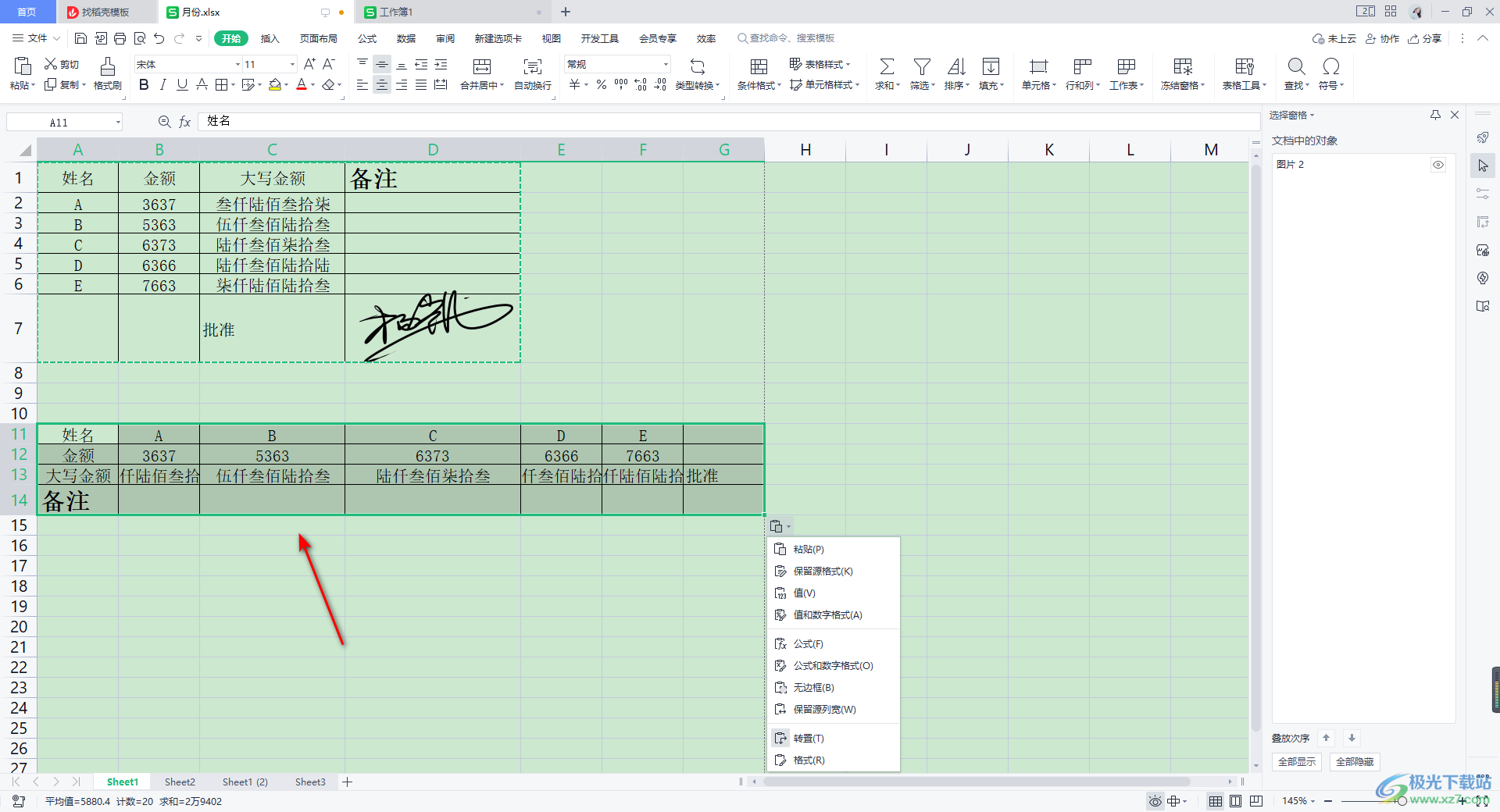The height and width of the screenshot is (812, 1500).
Task: Click the Merge and Center icon
Action: 482,66
